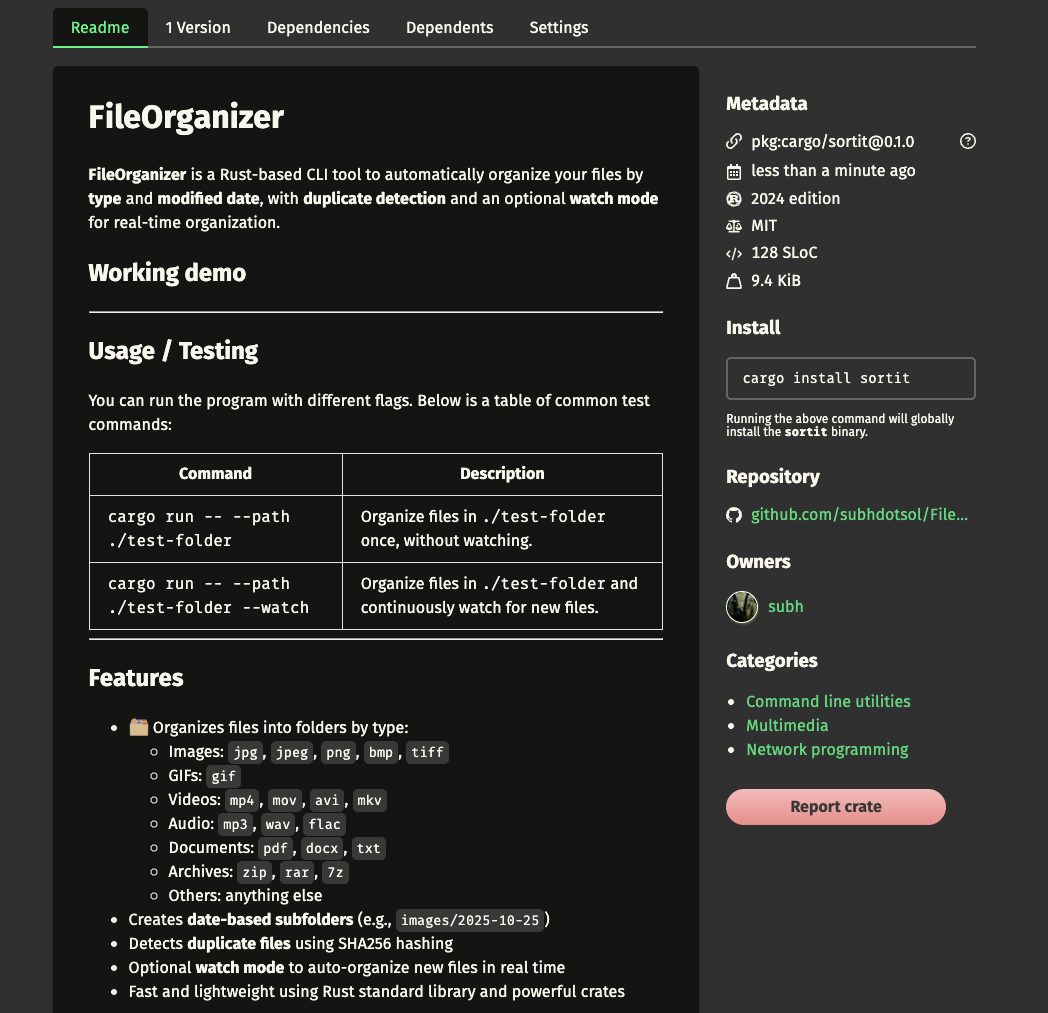Click the Rust edition icon beside 2024 edition
The image size is (1048, 1013).
tap(734, 199)
